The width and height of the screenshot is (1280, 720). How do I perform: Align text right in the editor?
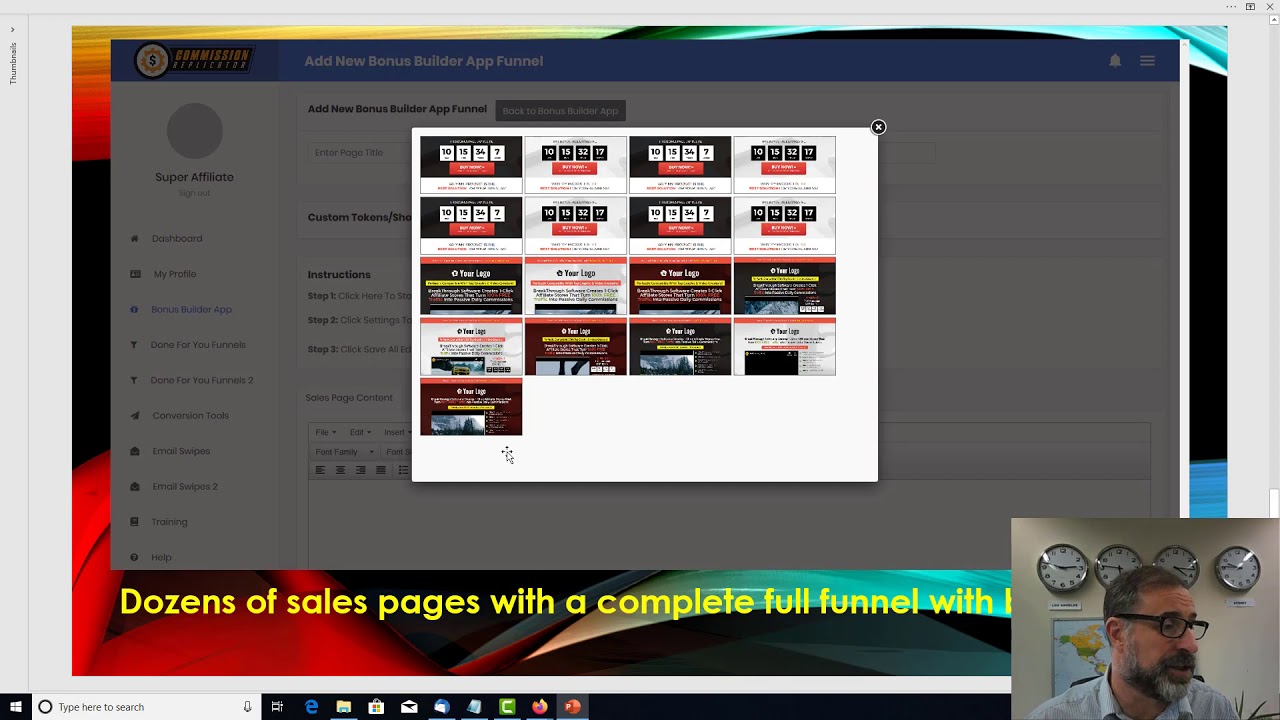pyautogui.click(x=360, y=470)
